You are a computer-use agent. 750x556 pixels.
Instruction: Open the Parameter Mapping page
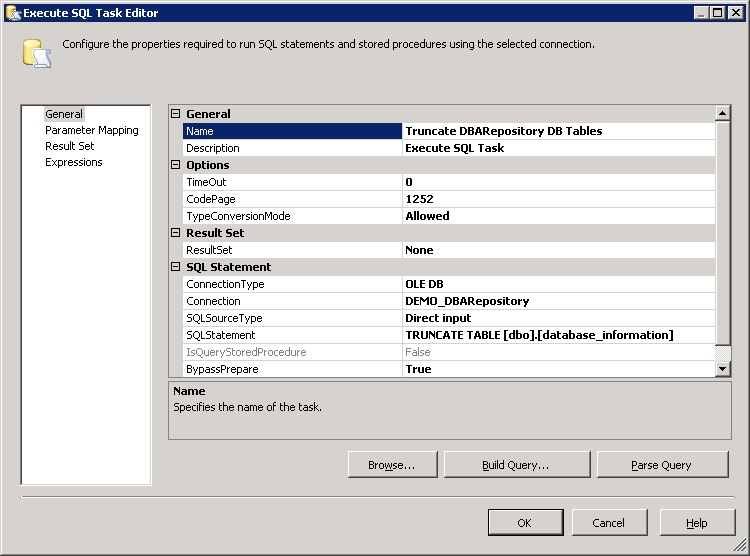[x=91, y=130]
